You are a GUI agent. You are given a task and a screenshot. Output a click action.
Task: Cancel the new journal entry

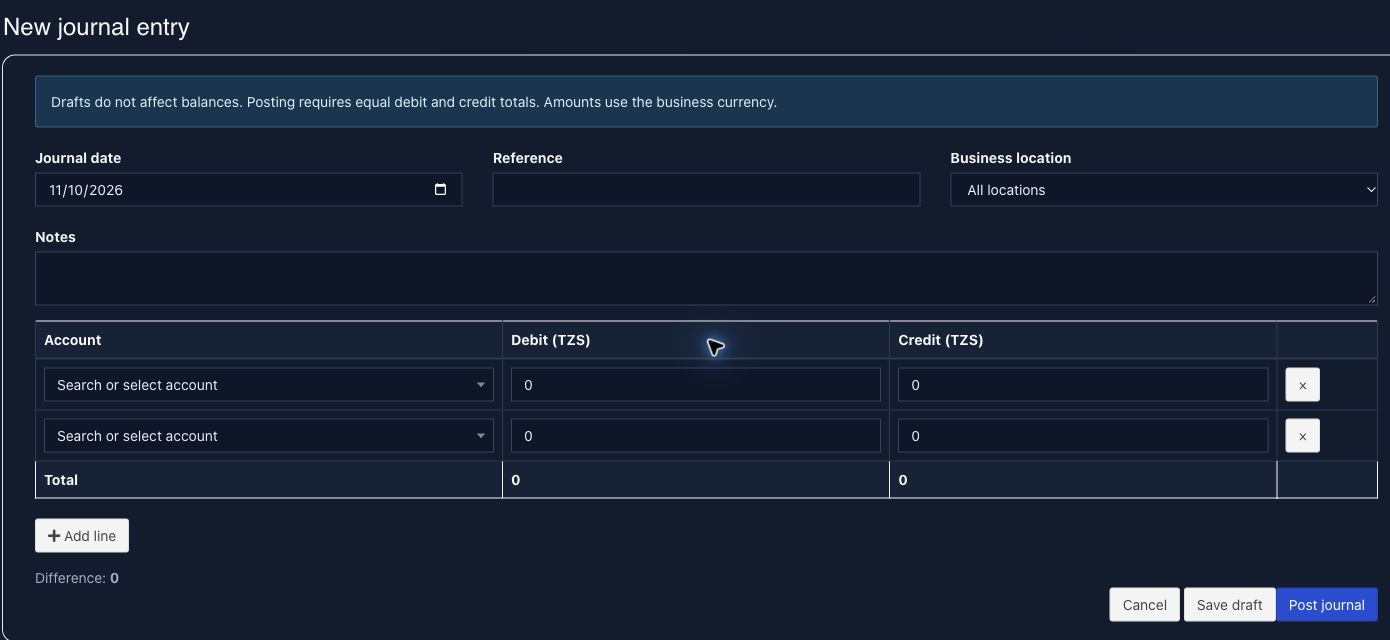[x=1144, y=605]
